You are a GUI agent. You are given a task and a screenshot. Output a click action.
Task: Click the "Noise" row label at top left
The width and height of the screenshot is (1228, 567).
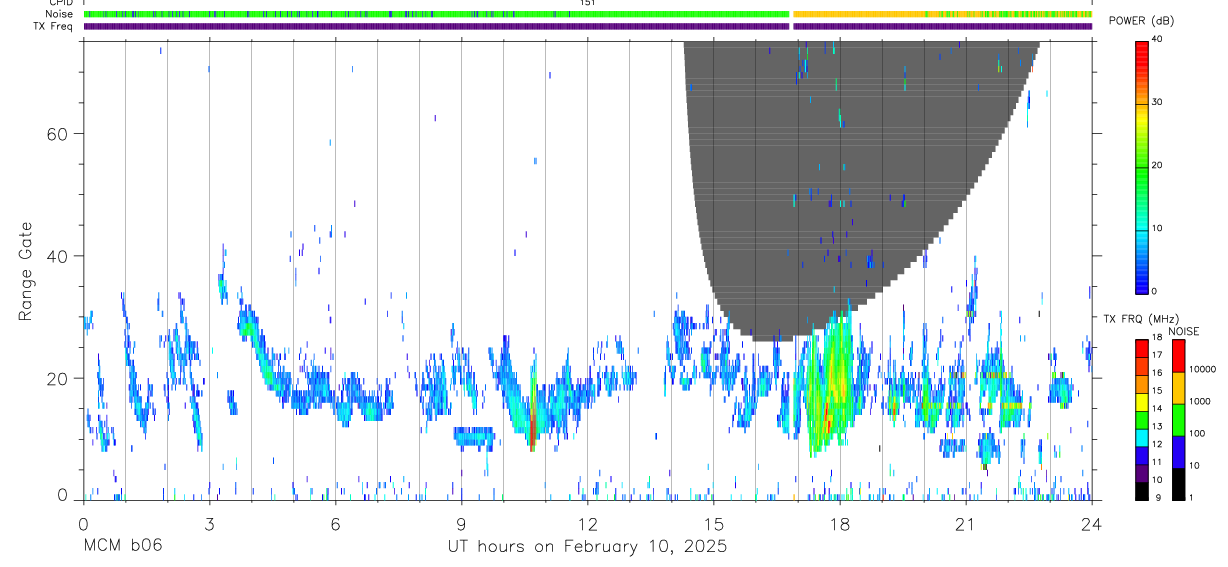[60, 14]
